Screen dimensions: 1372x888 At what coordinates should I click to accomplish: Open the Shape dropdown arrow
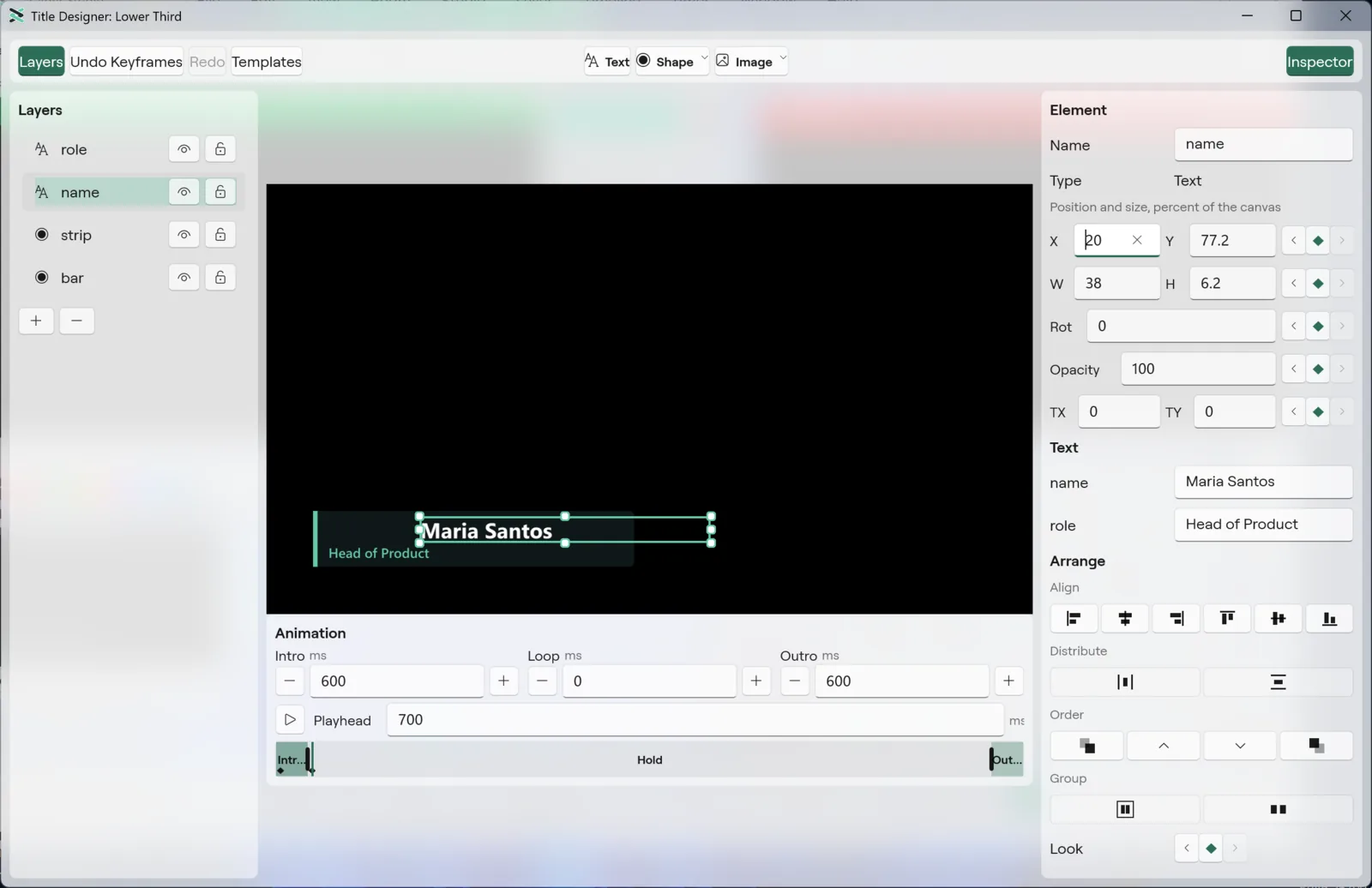click(704, 59)
